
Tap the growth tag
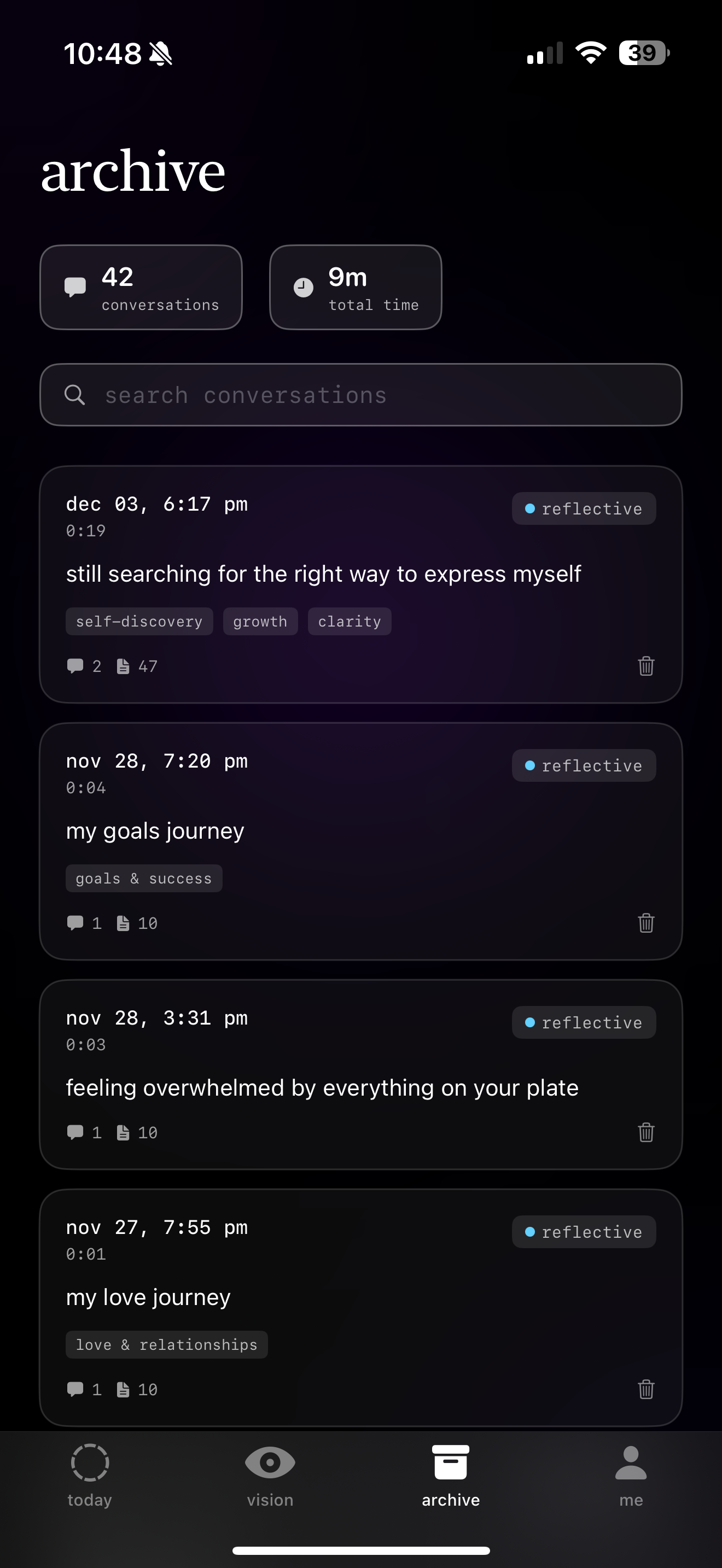(x=260, y=622)
